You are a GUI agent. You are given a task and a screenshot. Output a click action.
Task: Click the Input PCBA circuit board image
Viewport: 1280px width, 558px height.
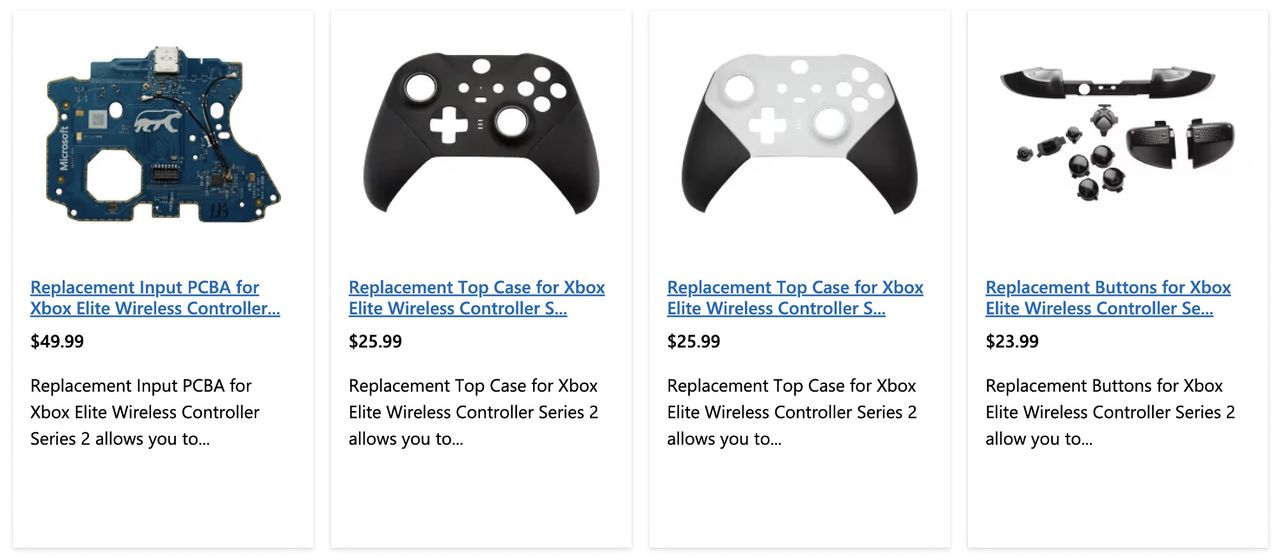(163, 135)
